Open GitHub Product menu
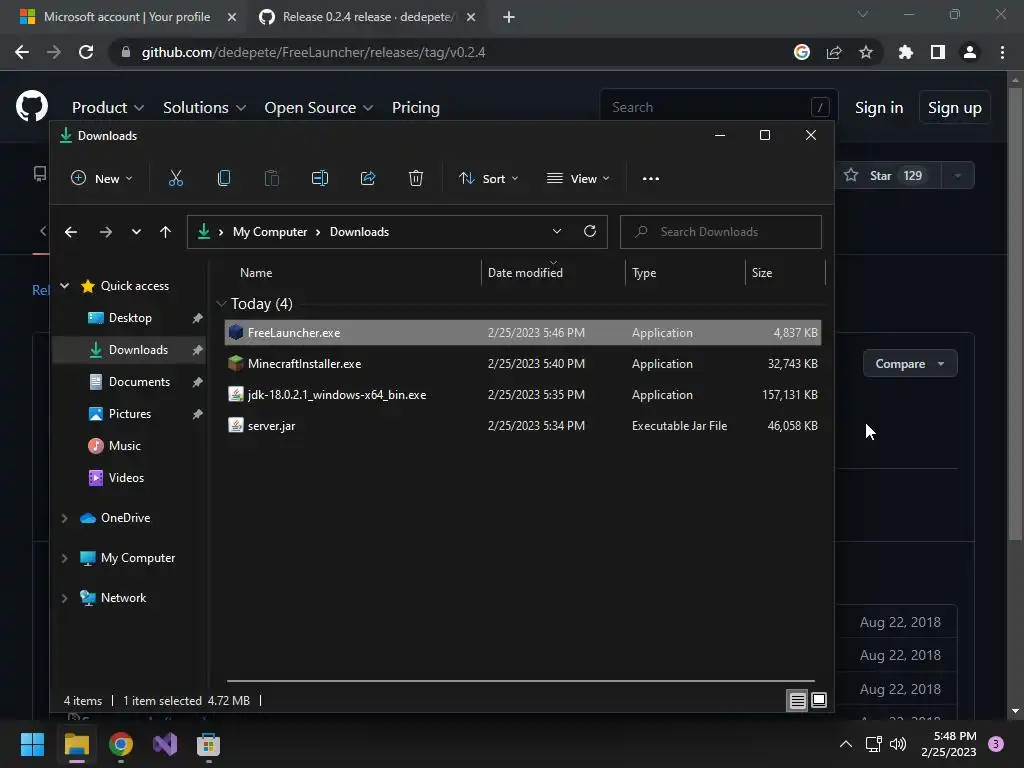The height and width of the screenshot is (768, 1024). pos(108,107)
